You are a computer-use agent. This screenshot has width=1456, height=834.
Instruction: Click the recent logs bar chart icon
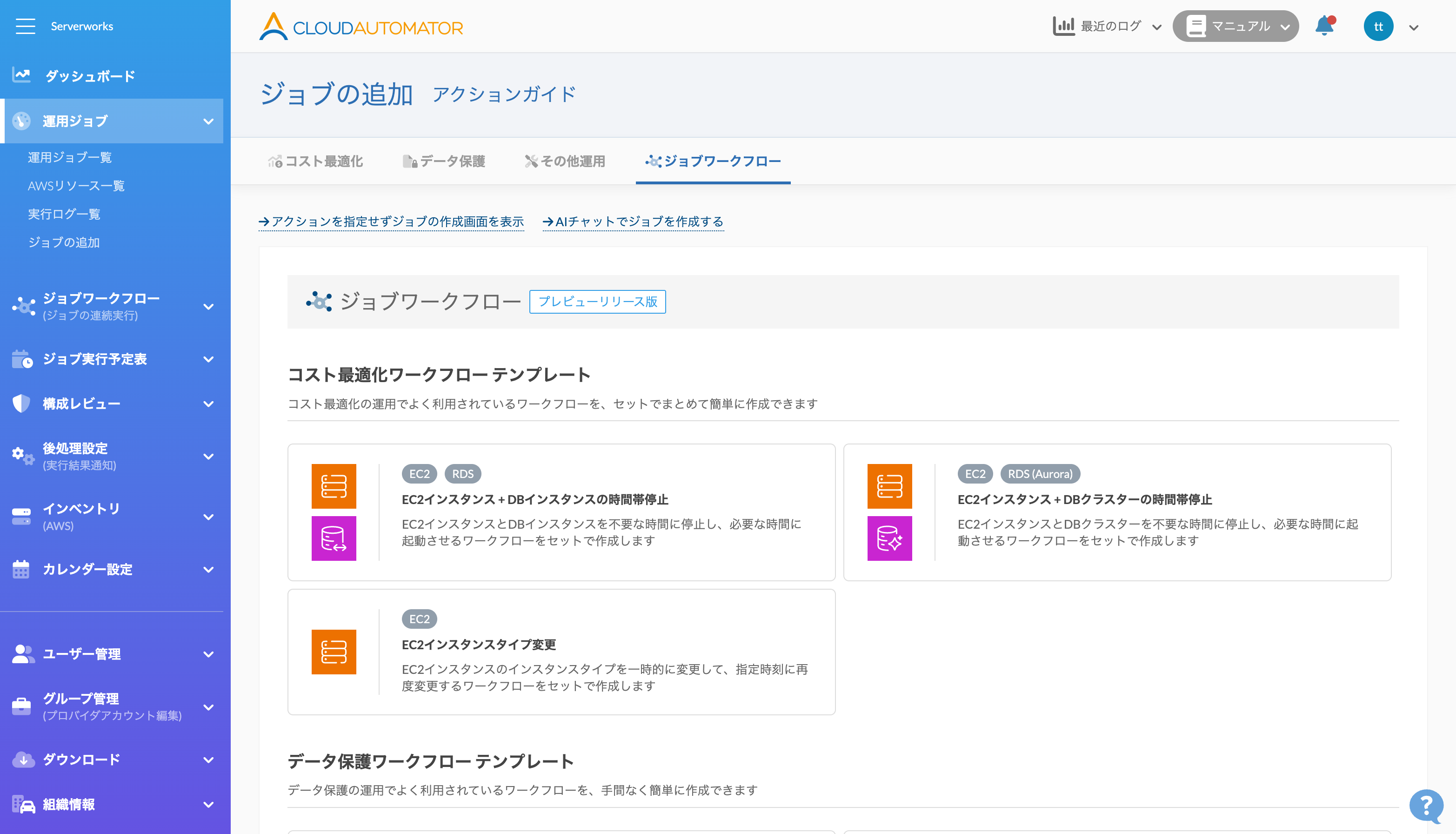tap(1063, 27)
